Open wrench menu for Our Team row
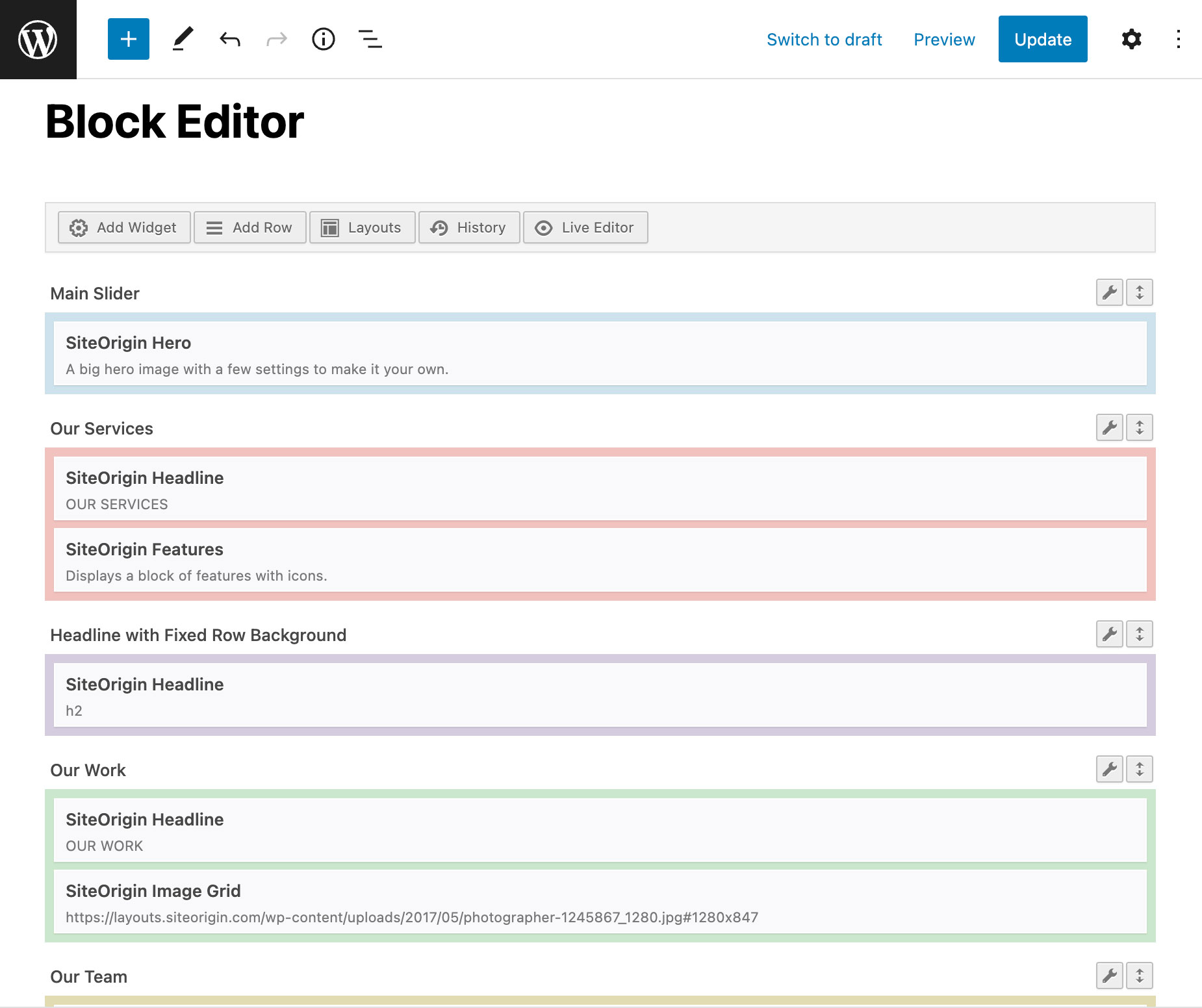Viewport: 1202px width, 1008px height. [x=1110, y=976]
